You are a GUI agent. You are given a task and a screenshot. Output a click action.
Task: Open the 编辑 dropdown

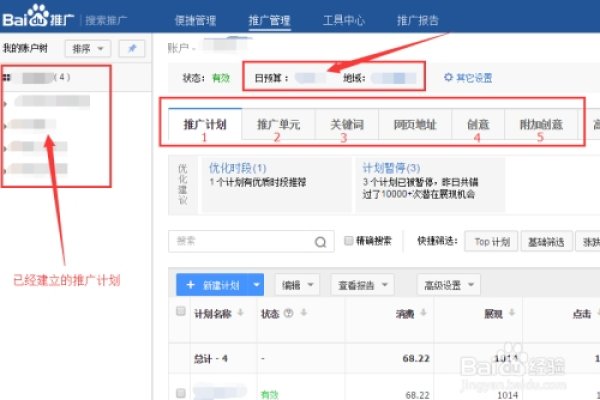click(x=297, y=285)
